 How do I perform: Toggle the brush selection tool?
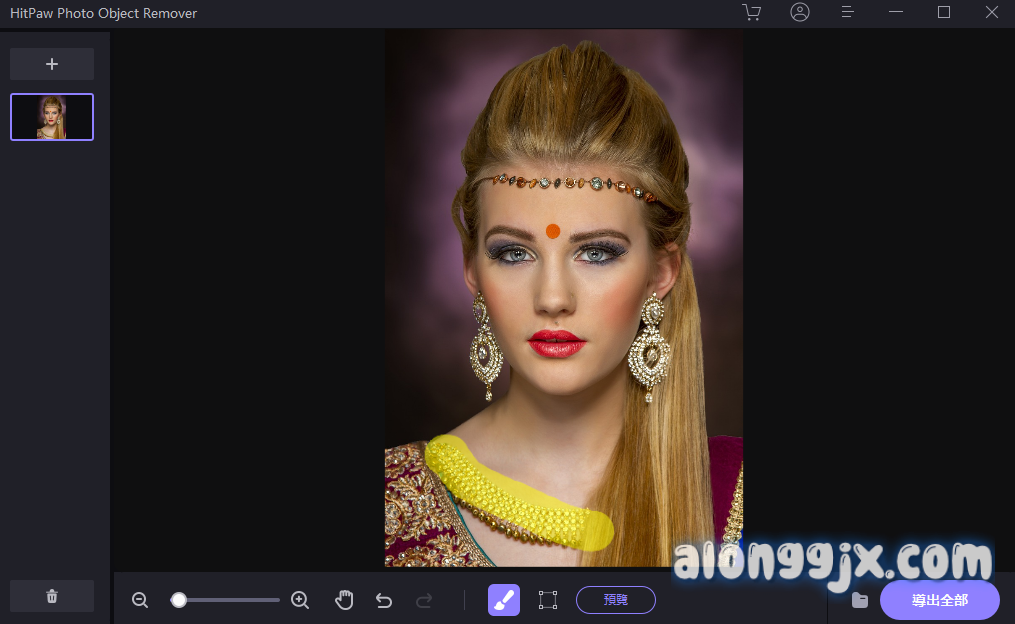504,600
